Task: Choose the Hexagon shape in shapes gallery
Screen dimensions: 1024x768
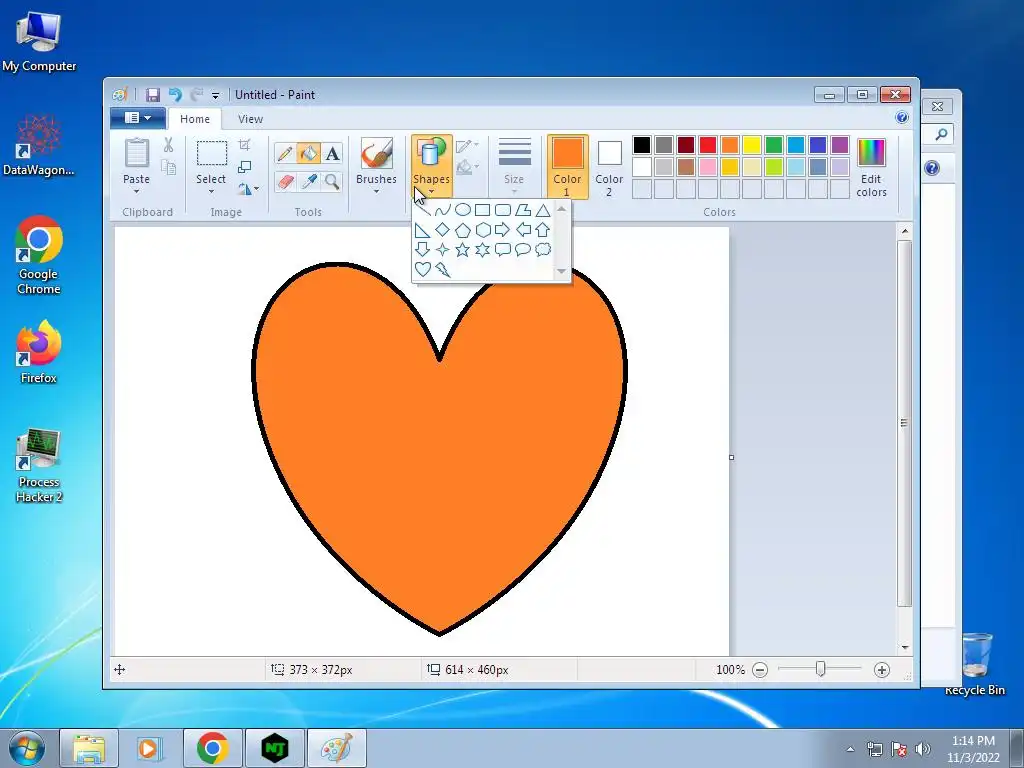Action: click(483, 230)
